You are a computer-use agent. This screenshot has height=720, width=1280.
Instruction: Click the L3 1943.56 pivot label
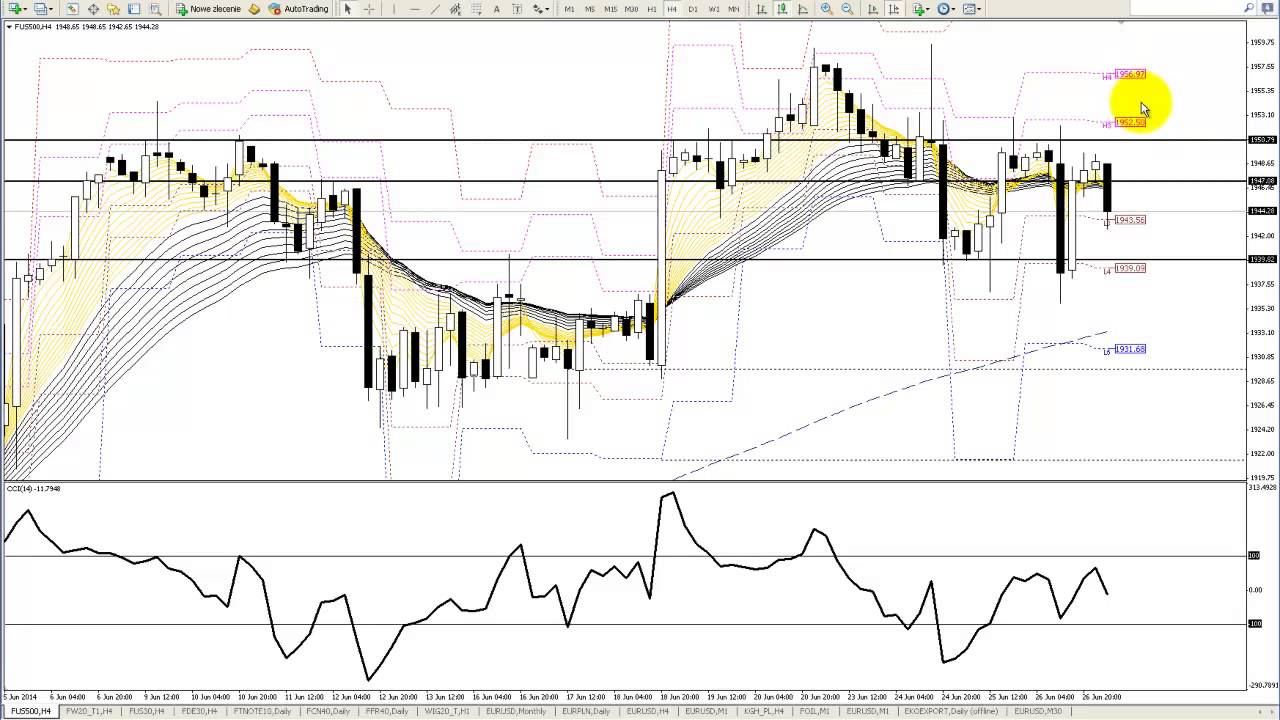1130,219
